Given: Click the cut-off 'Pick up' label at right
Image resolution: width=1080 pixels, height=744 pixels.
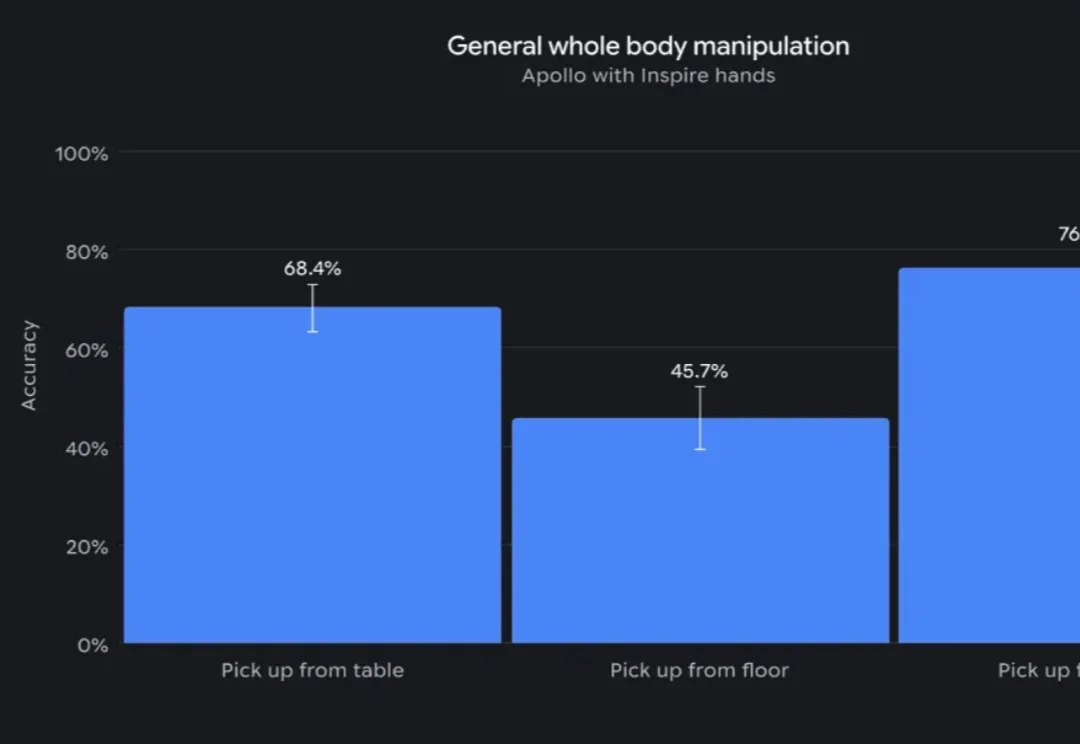Looking at the screenshot, I should point(1039,670).
